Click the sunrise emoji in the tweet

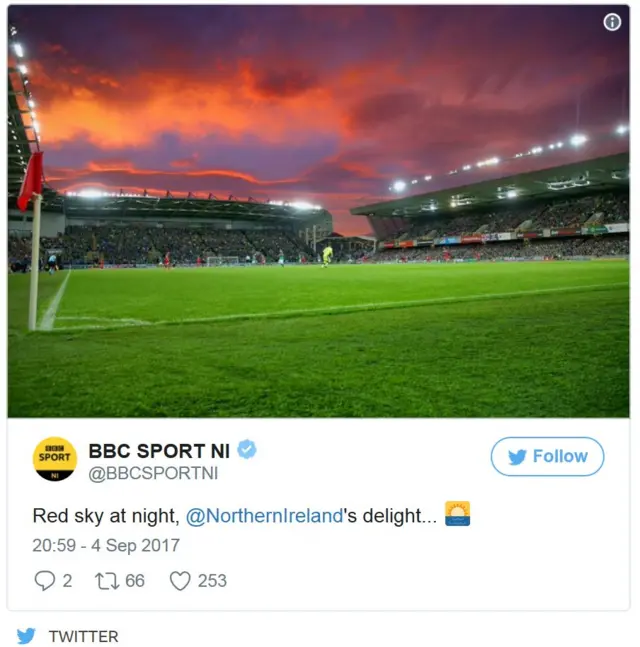(x=457, y=514)
